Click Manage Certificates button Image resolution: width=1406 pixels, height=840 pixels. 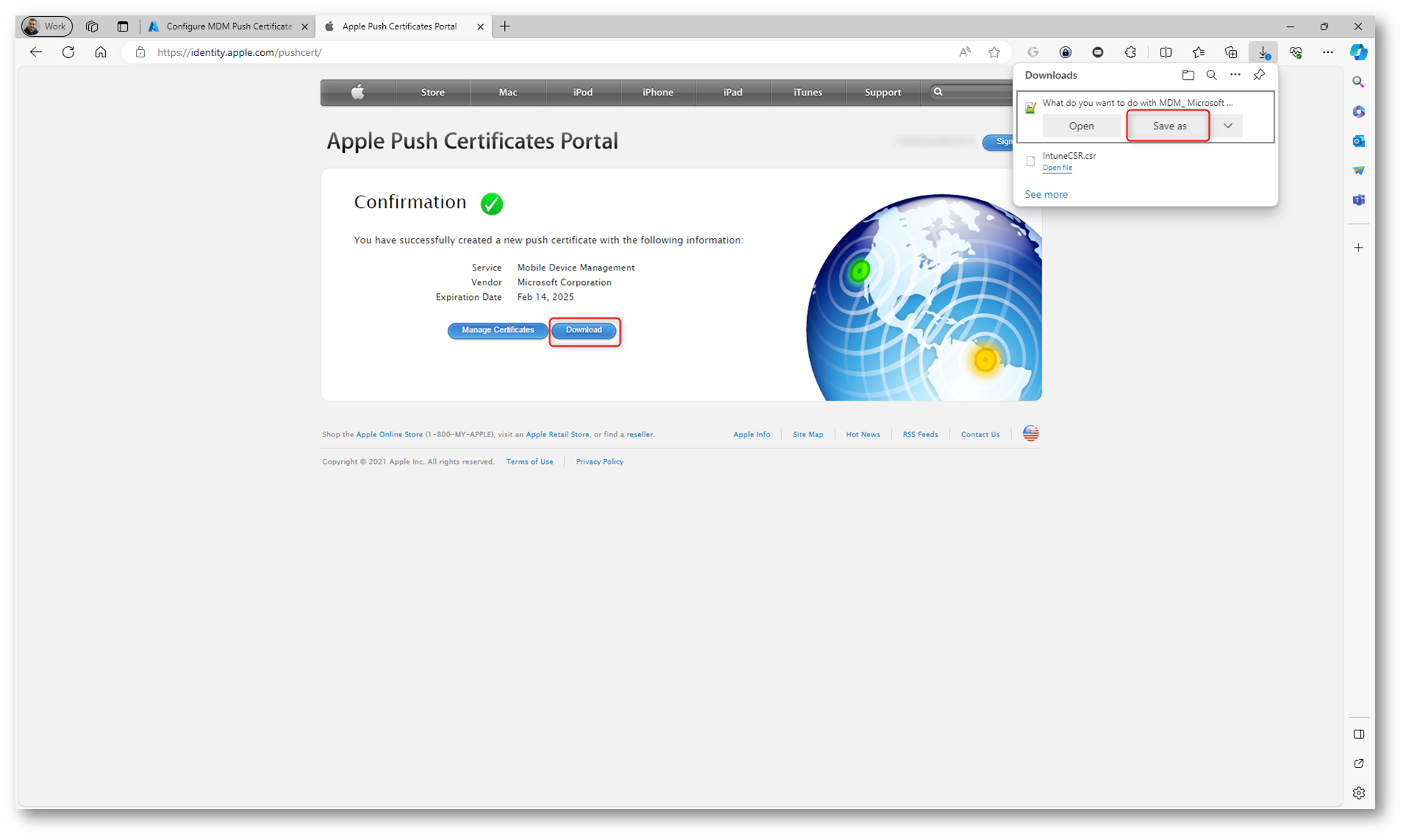coord(498,330)
